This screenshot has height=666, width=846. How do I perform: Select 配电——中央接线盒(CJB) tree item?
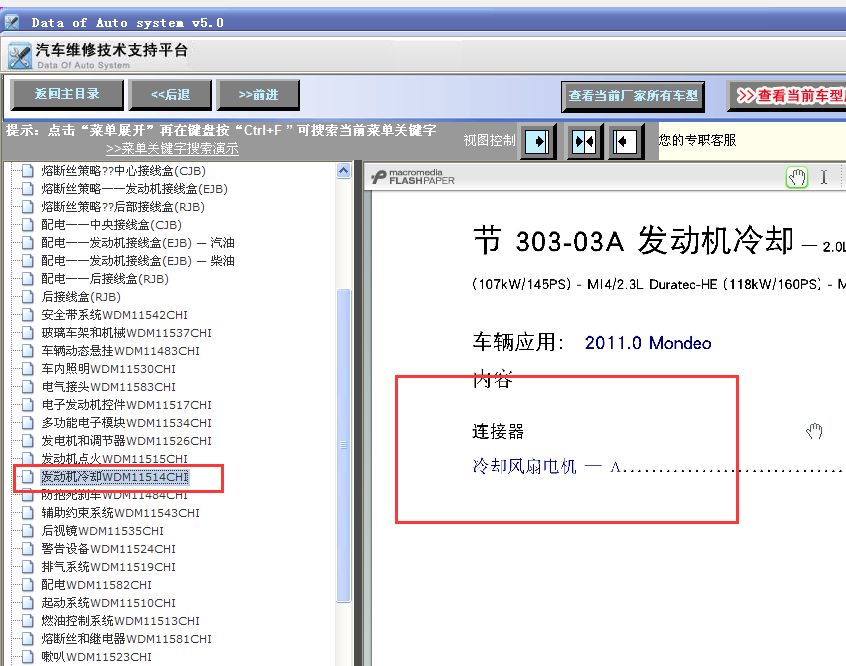tap(111, 225)
